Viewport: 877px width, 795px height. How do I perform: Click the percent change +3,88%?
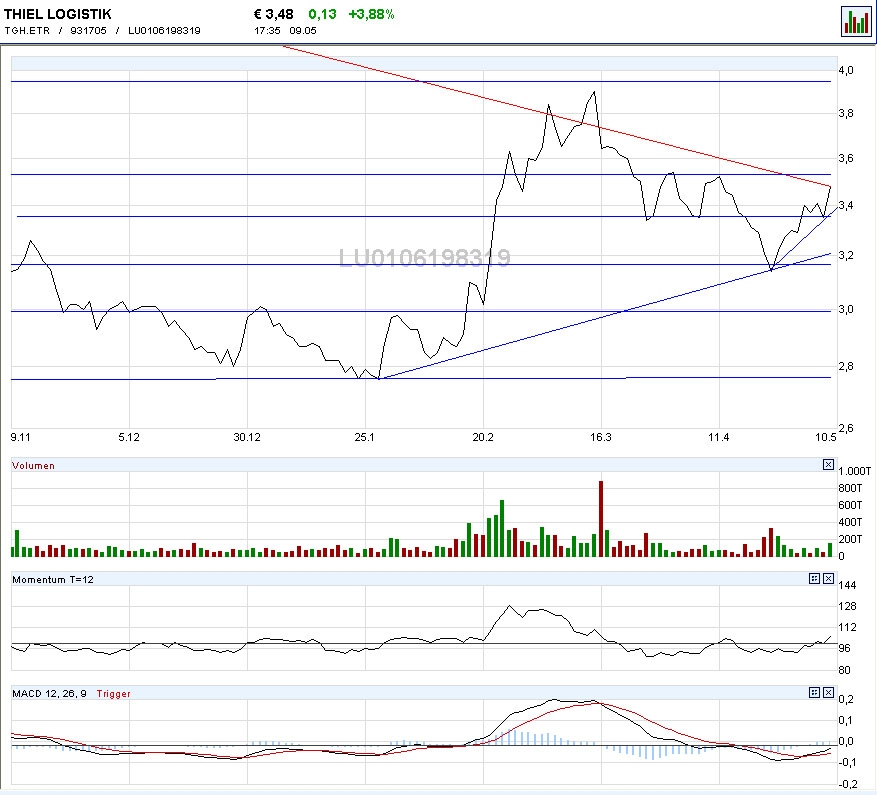tap(371, 14)
